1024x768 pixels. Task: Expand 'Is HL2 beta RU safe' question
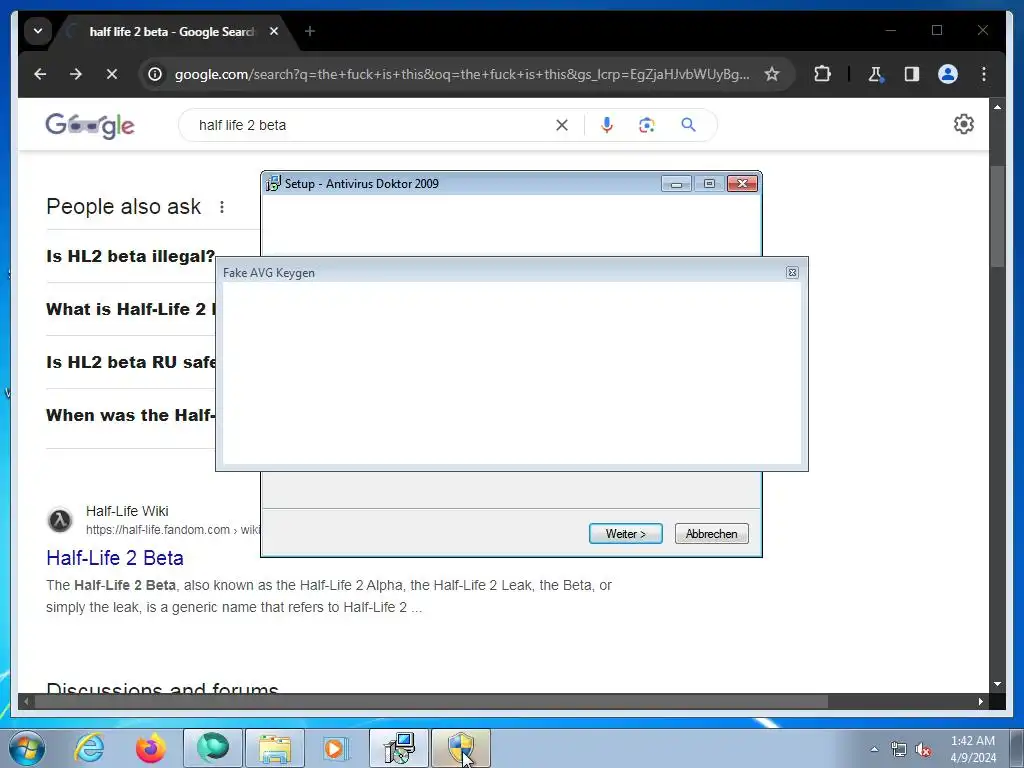tap(131, 362)
